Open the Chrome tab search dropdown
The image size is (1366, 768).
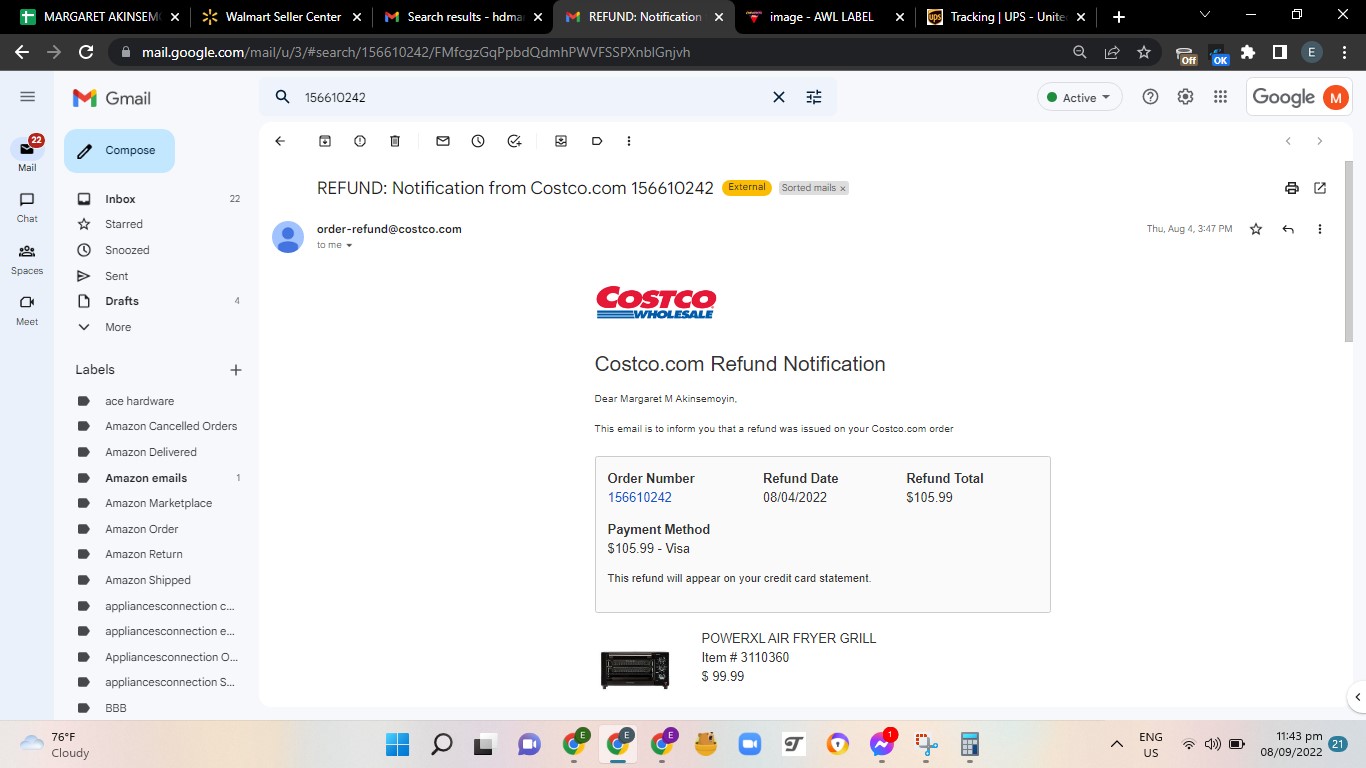tap(1204, 15)
